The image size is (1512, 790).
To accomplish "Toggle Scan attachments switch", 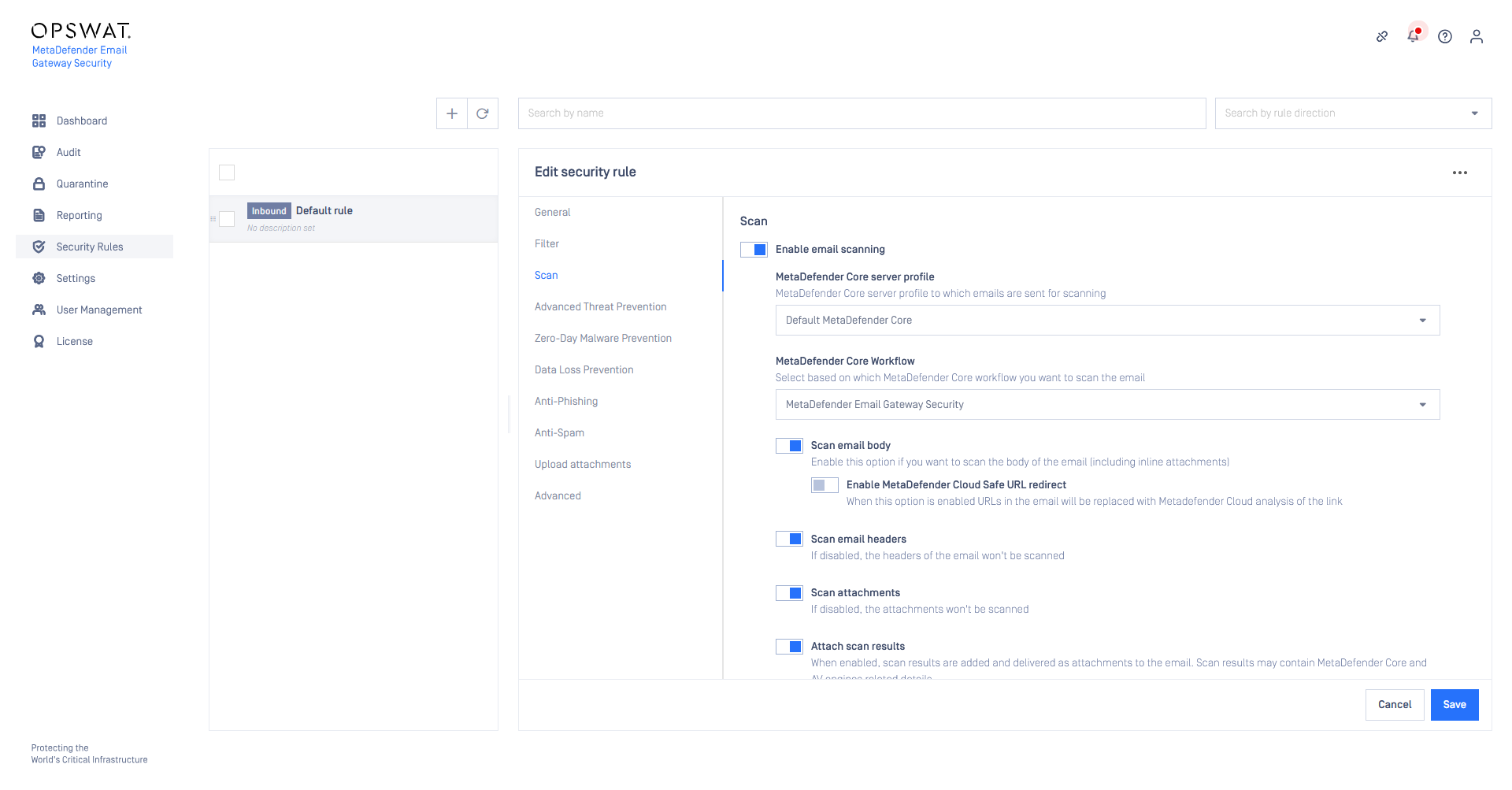I will (x=789, y=593).
